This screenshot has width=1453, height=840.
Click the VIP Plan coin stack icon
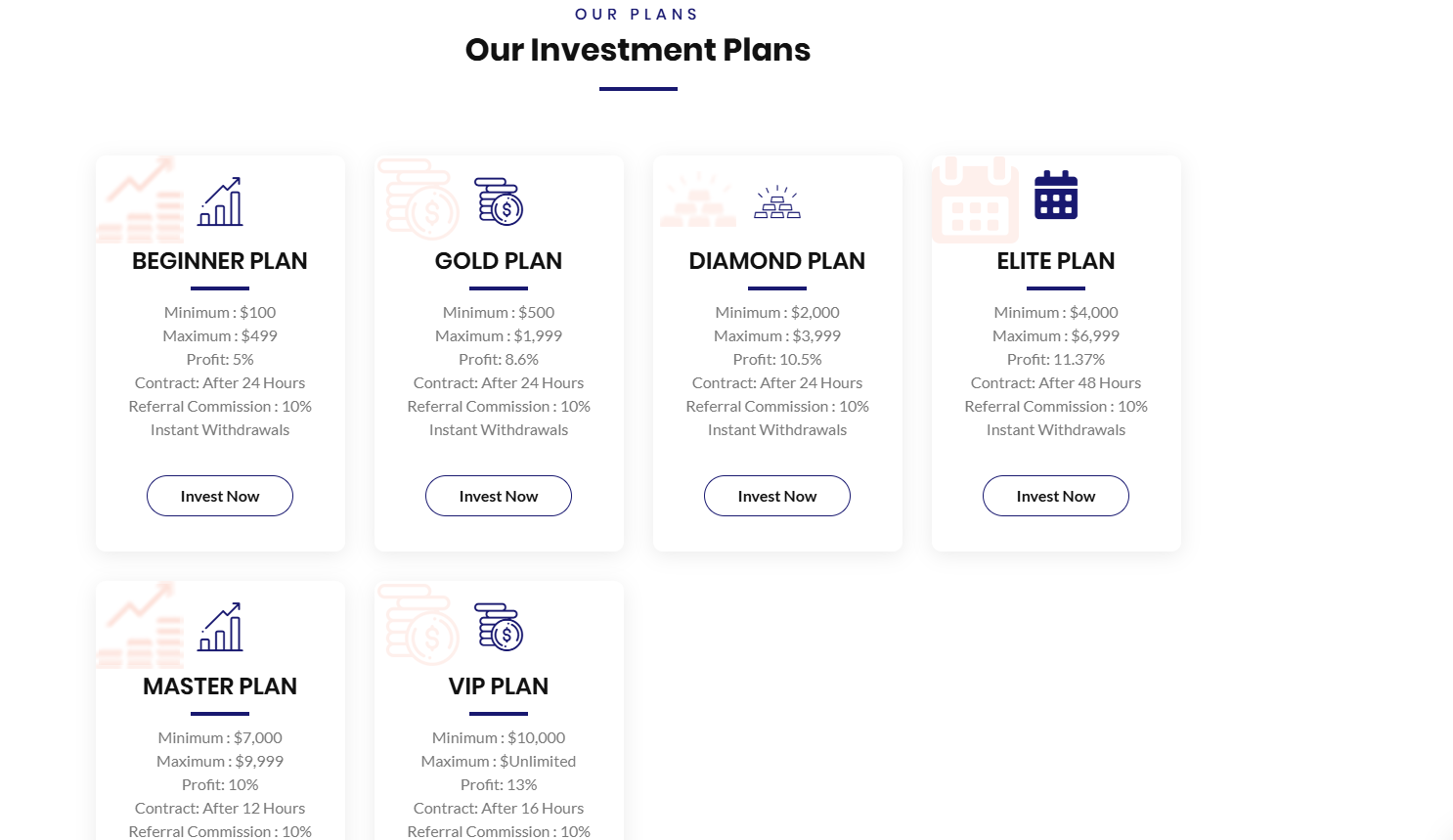[500, 628]
